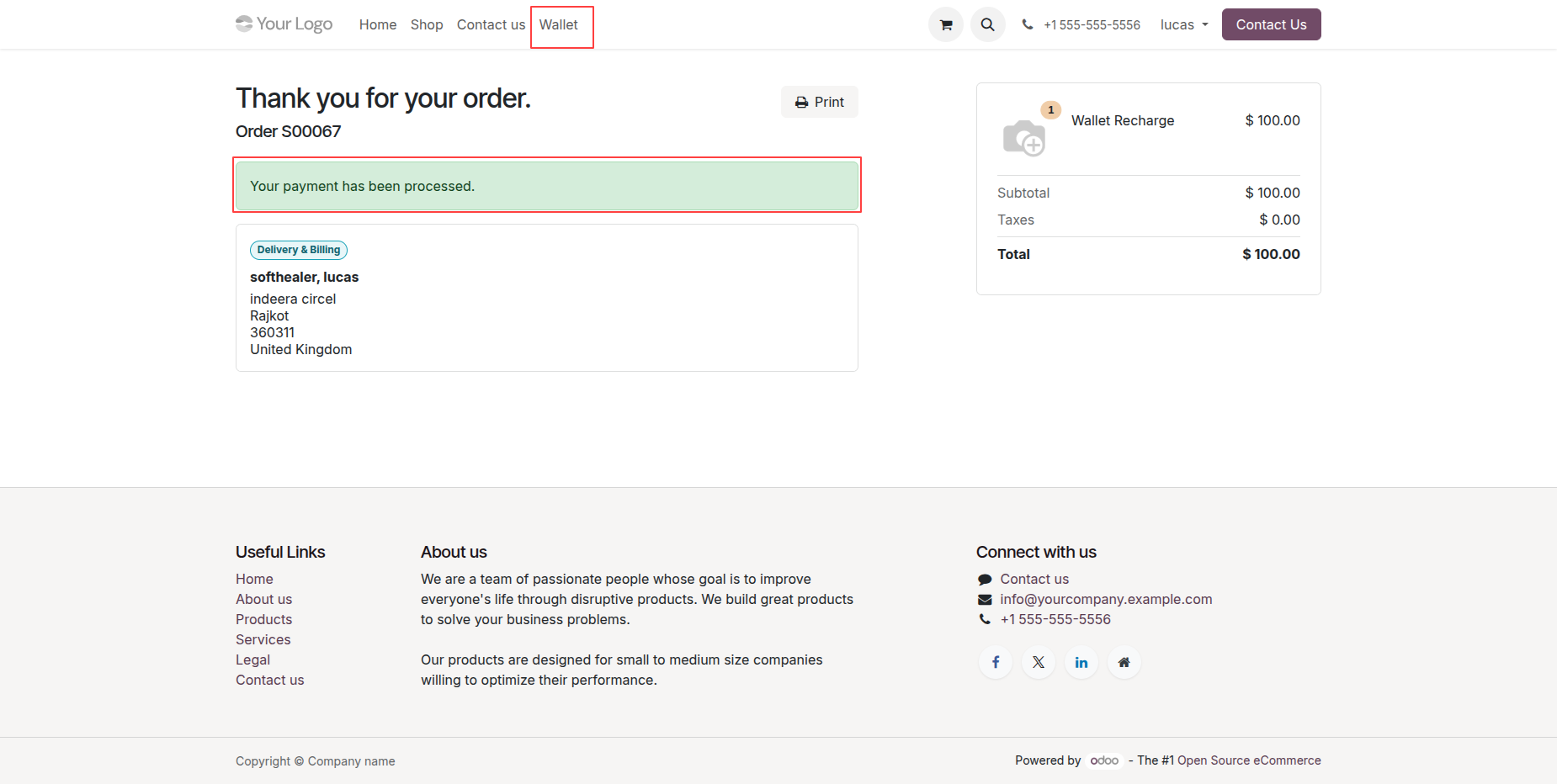Go to Home in the top menu

(x=378, y=24)
